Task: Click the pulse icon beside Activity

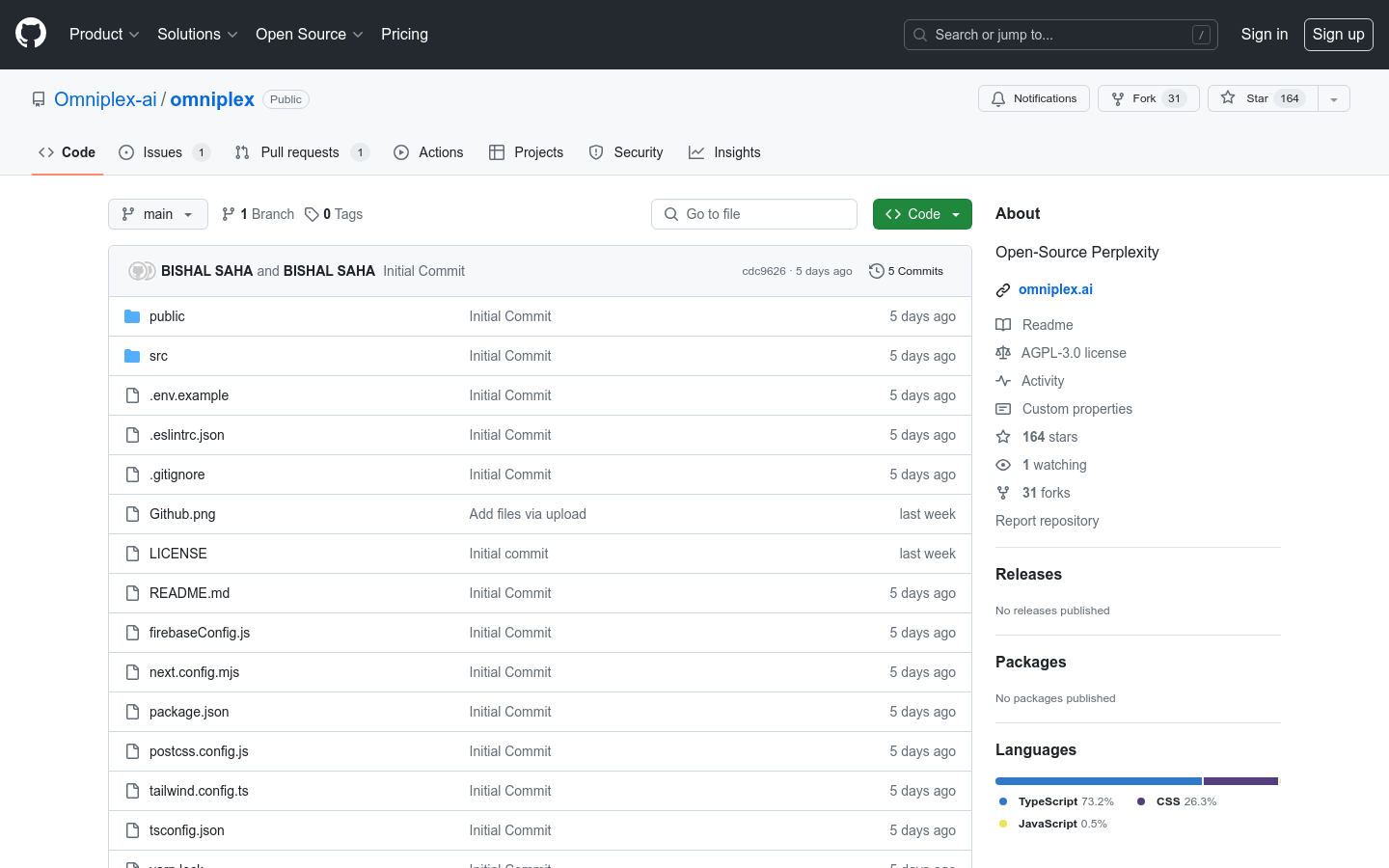Action: coord(1003,381)
